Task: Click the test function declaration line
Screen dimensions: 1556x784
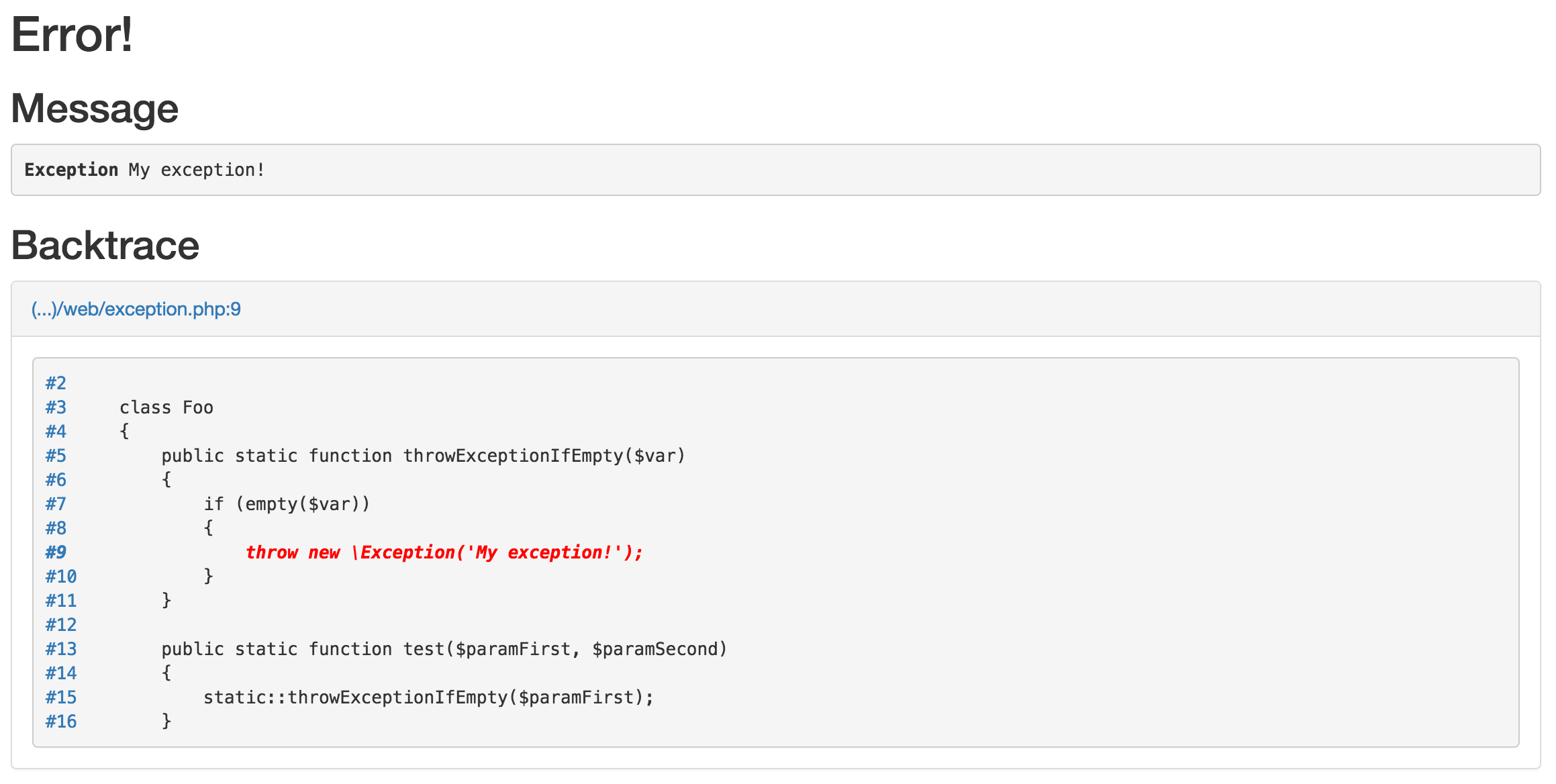Action: pyautogui.click(x=444, y=649)
